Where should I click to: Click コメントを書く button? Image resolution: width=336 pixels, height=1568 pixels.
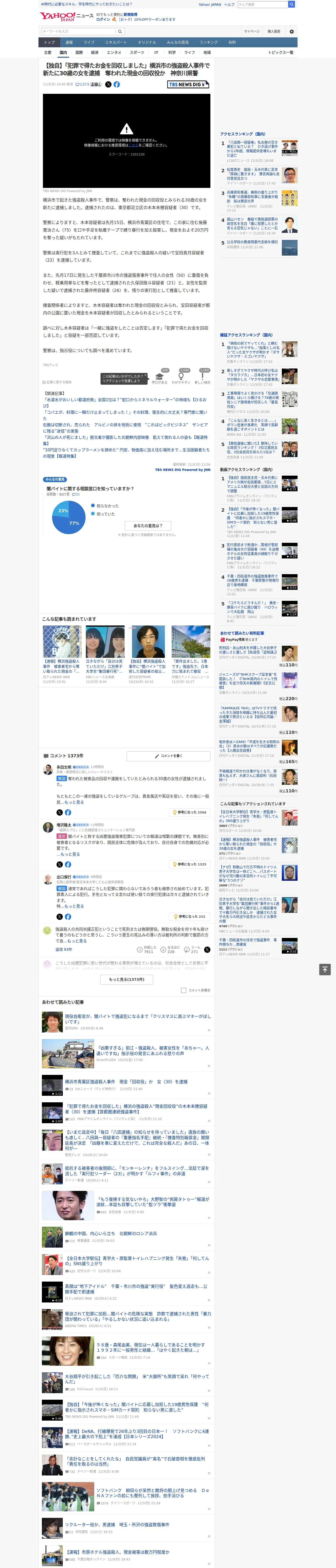(x=168, y=756)
